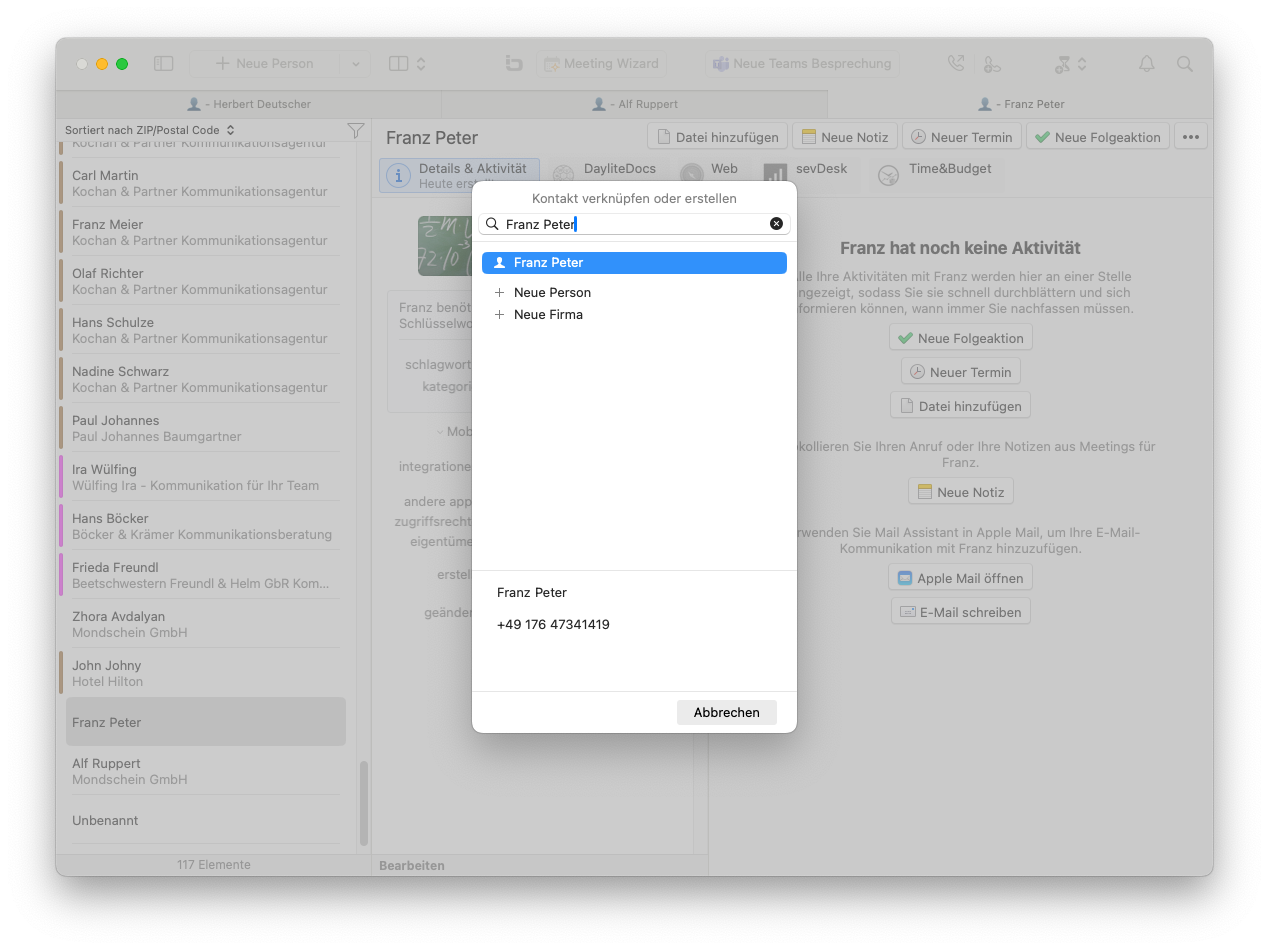The width and height of the screenshot is (1269, 950).
Task: Click Neuer Termin in the activity panel
Action: tap(961, 372)
